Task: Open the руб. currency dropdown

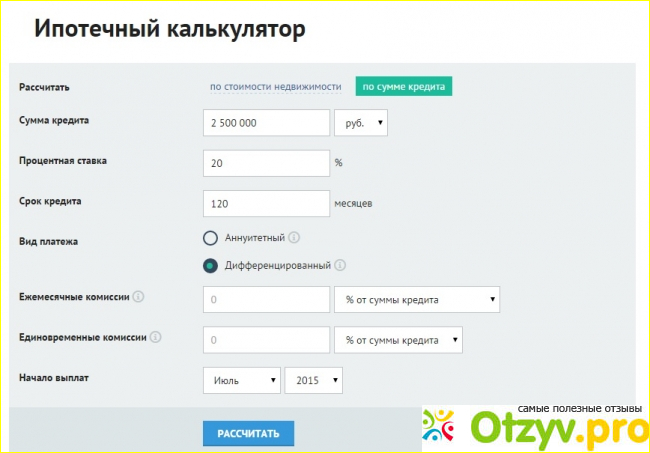Action: [x=360, y=122]
